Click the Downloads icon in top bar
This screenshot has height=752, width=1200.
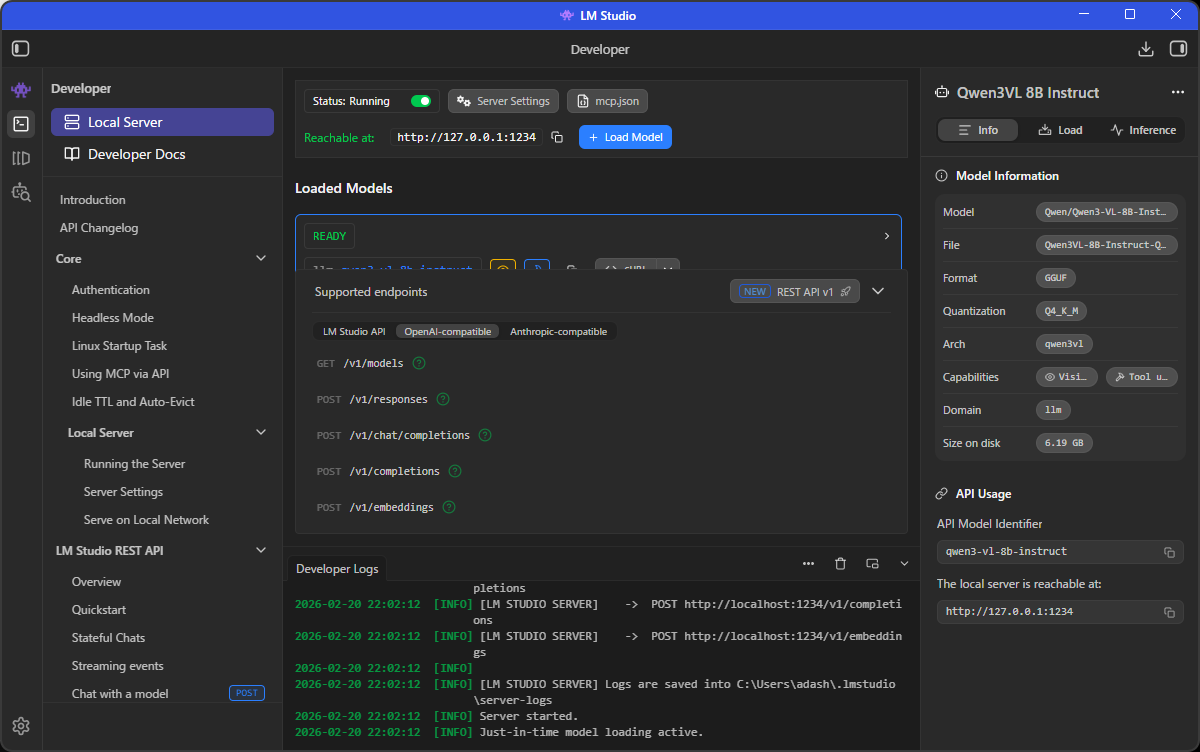pos(1146,49)
